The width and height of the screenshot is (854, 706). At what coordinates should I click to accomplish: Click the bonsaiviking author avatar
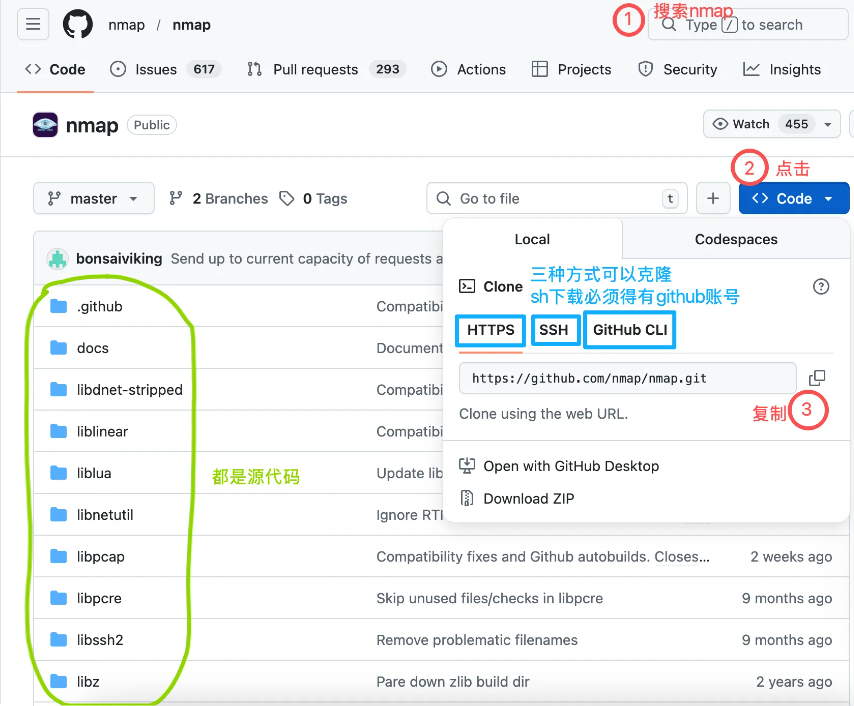(x=57, y=259)
